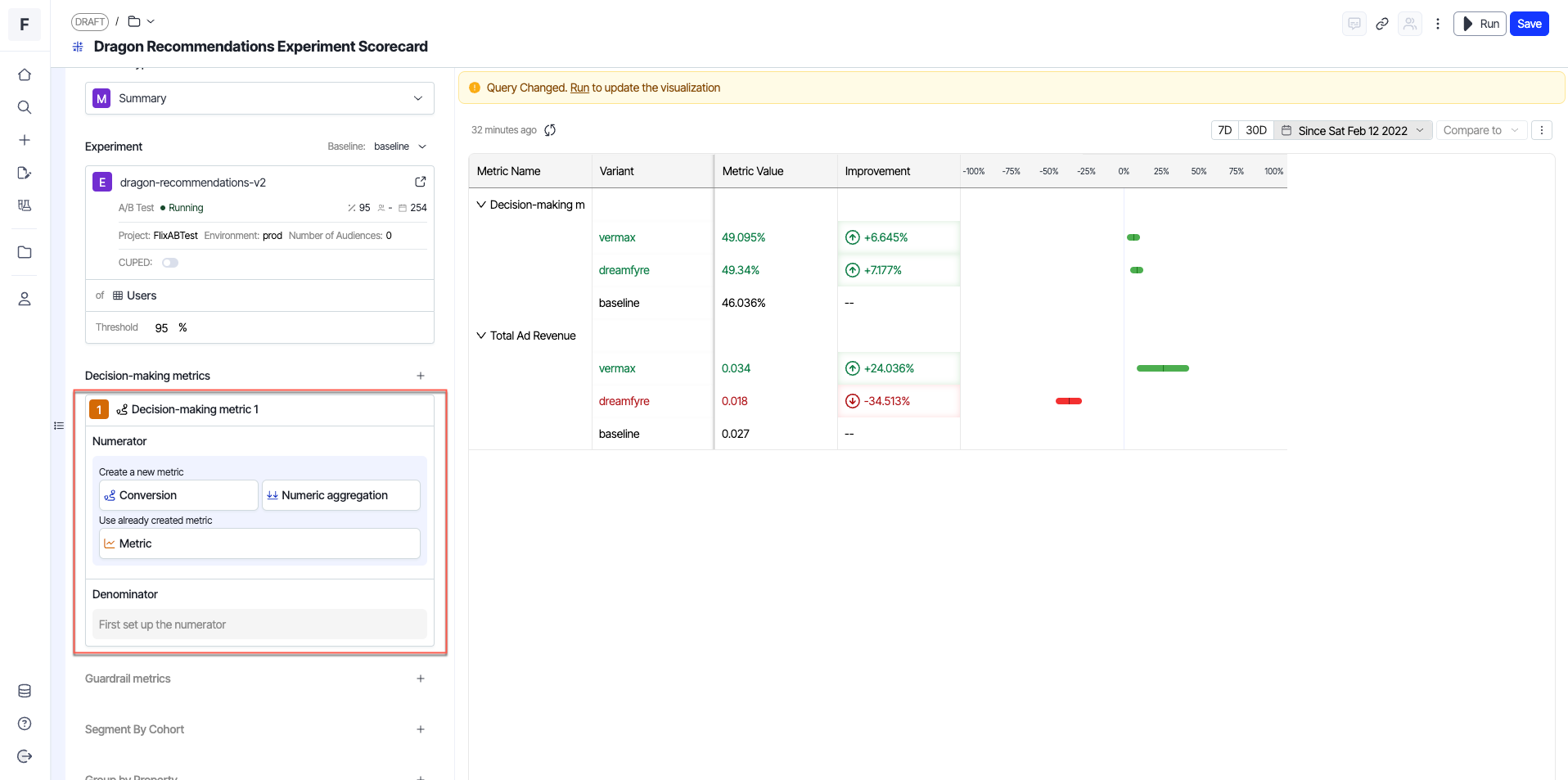Open the Home icon in sidebar

tap(25, 74)
